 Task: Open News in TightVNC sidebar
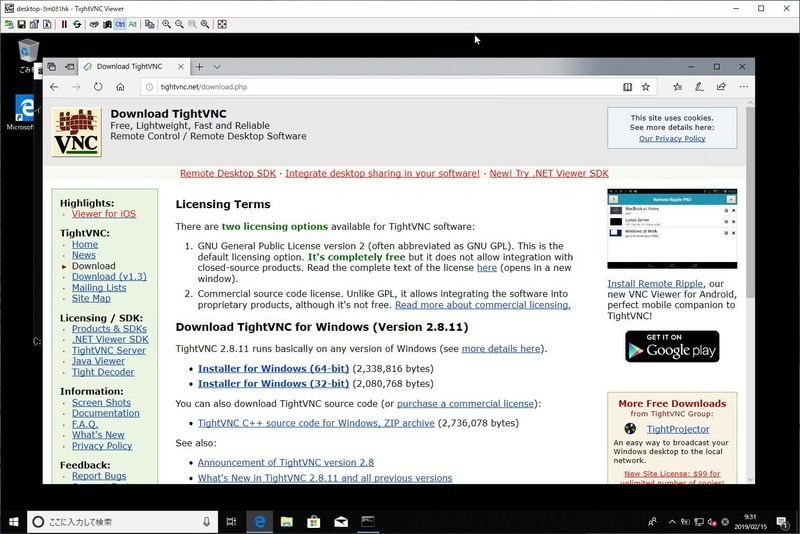pyautogui.click(x=84, y=255)
